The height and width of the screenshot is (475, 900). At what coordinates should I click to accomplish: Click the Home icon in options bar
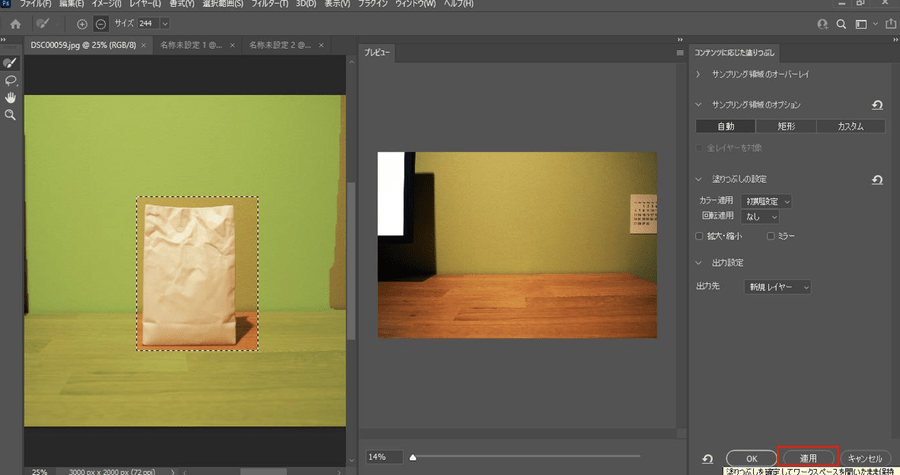(x=15, y=23)
